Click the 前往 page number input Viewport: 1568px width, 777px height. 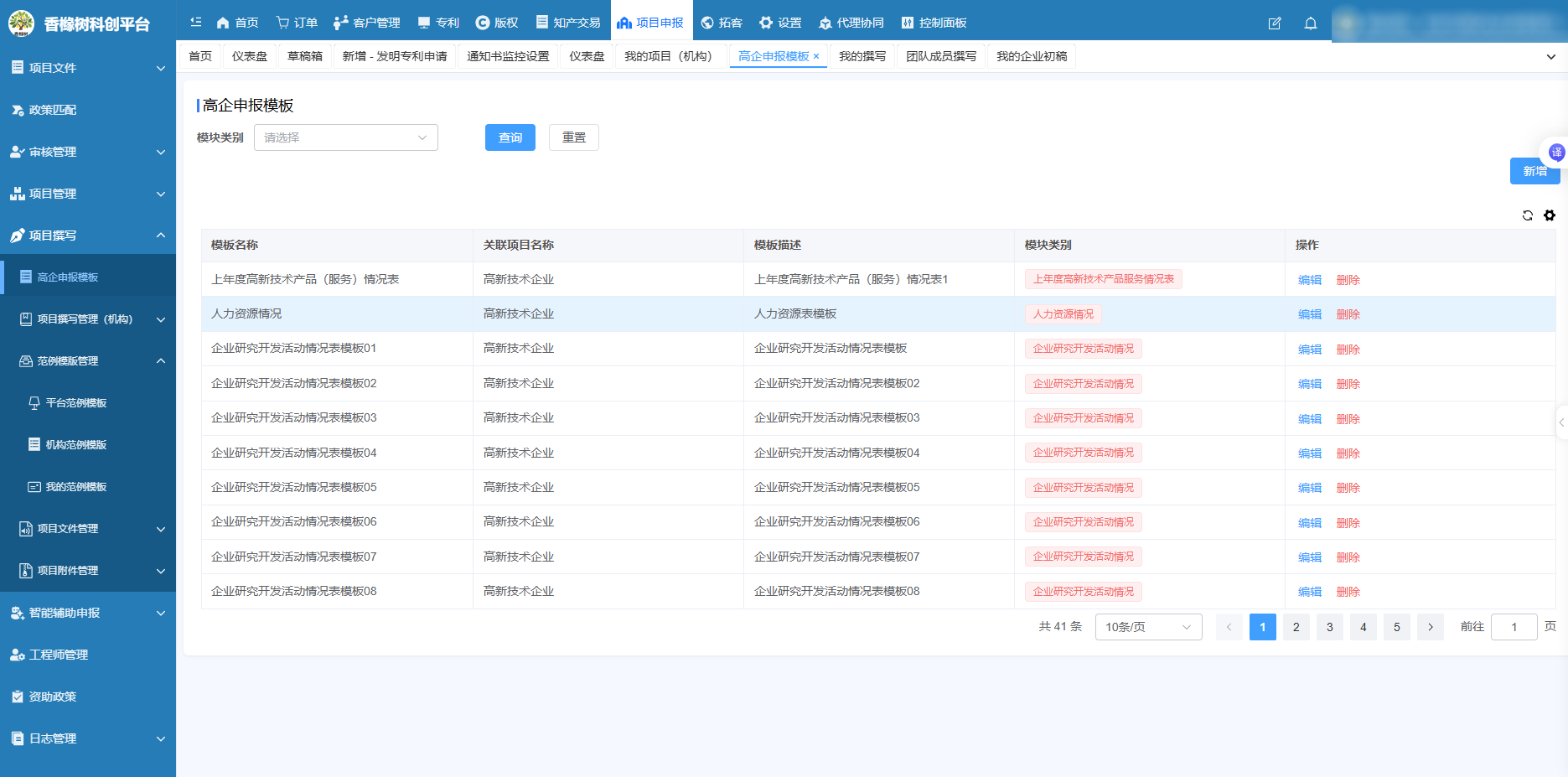coord(1514,627)
